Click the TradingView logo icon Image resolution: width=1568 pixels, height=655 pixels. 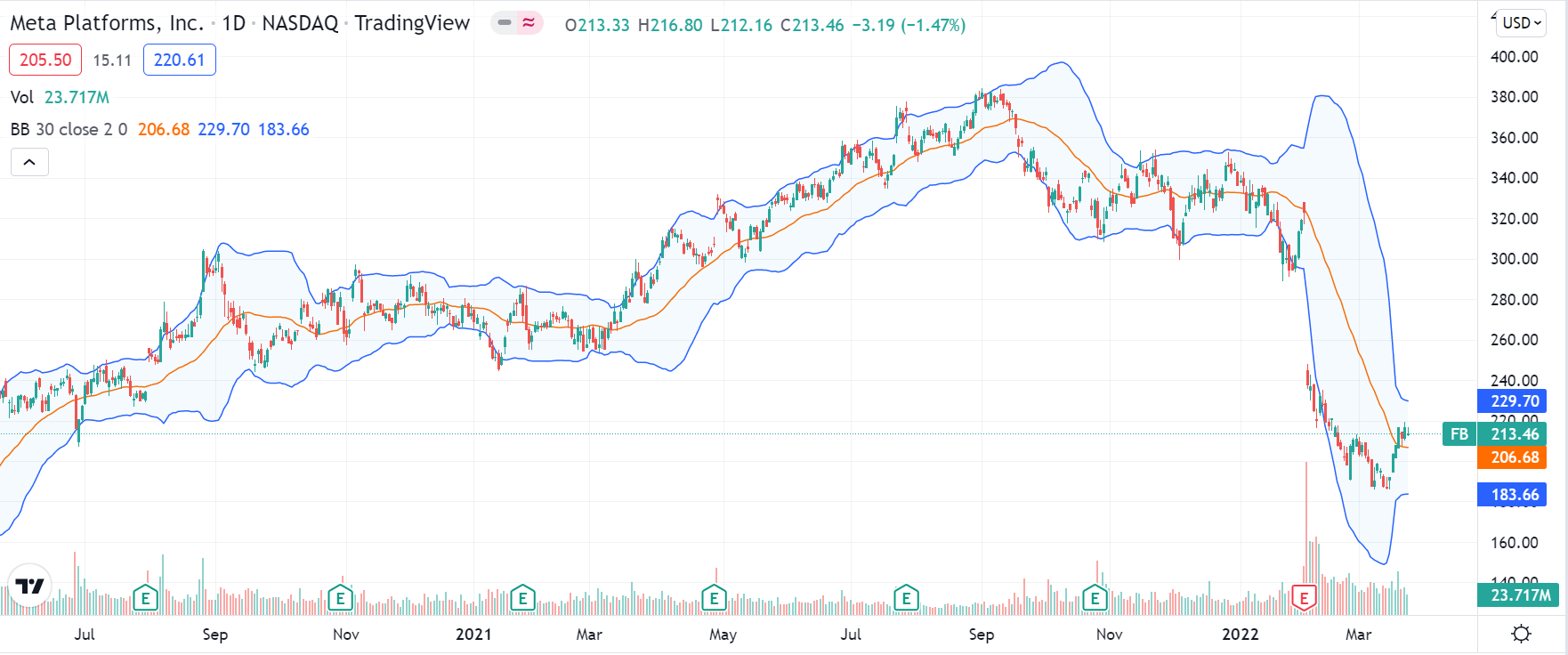(x=30, y=586)
